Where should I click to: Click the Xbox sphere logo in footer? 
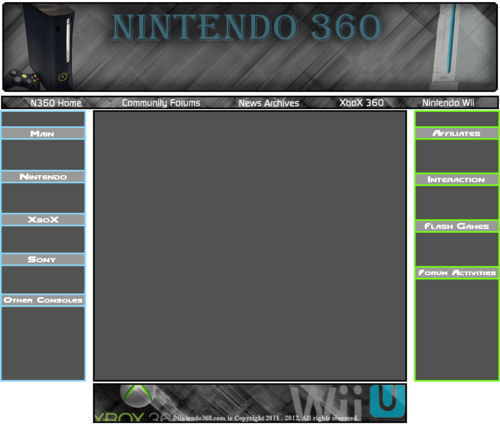pyautogui.click(x=138, y=396)
